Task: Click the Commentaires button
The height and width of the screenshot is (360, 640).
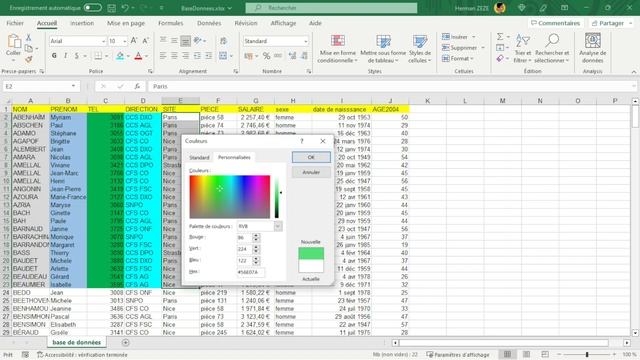Action: [555, 23]
